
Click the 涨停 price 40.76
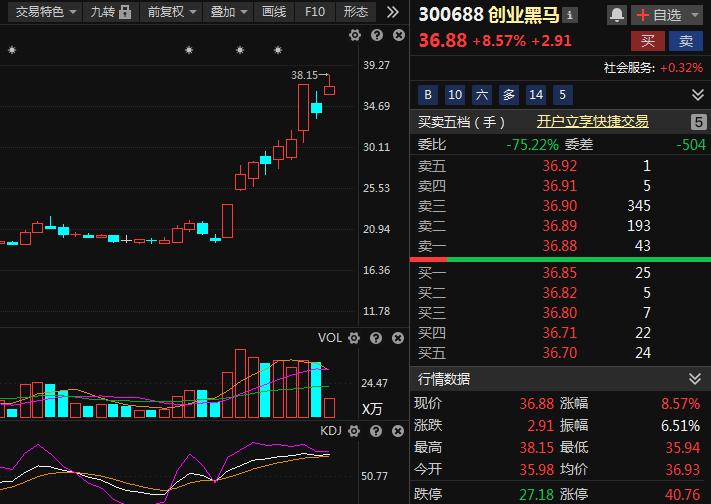pos(682,494)
